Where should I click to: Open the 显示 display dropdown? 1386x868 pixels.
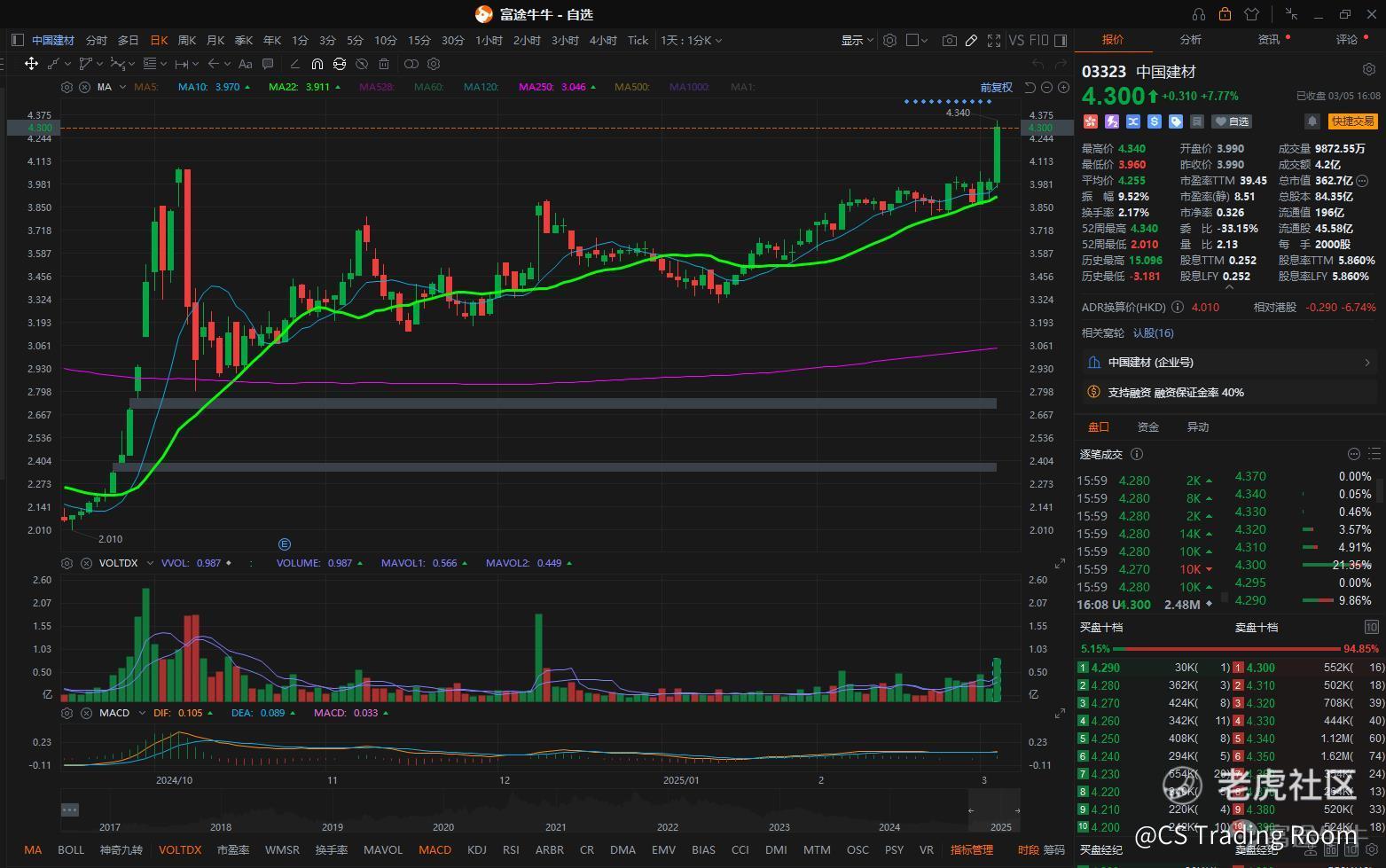pyautogui.click(x=857, y=40)
